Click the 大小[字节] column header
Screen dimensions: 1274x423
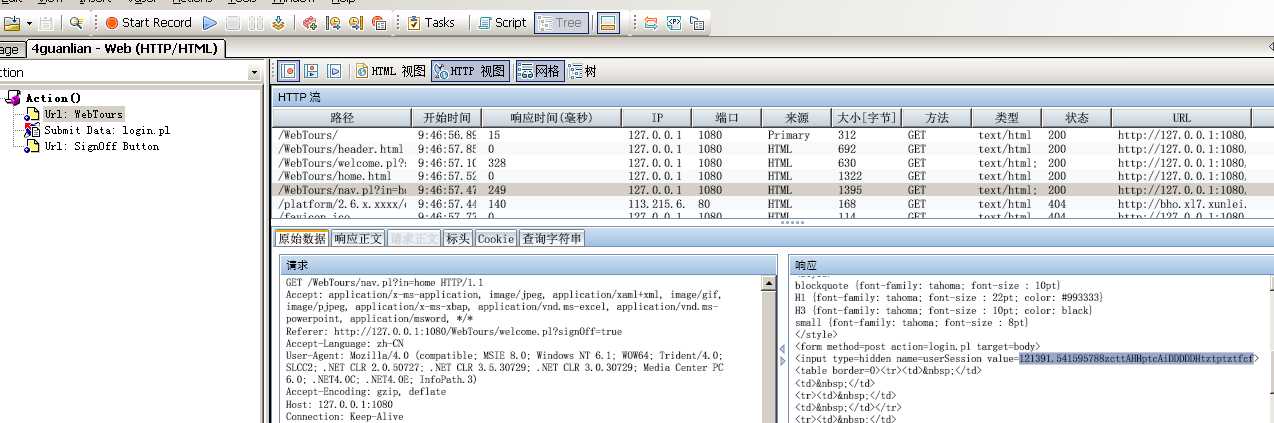(x=866, y=118)
